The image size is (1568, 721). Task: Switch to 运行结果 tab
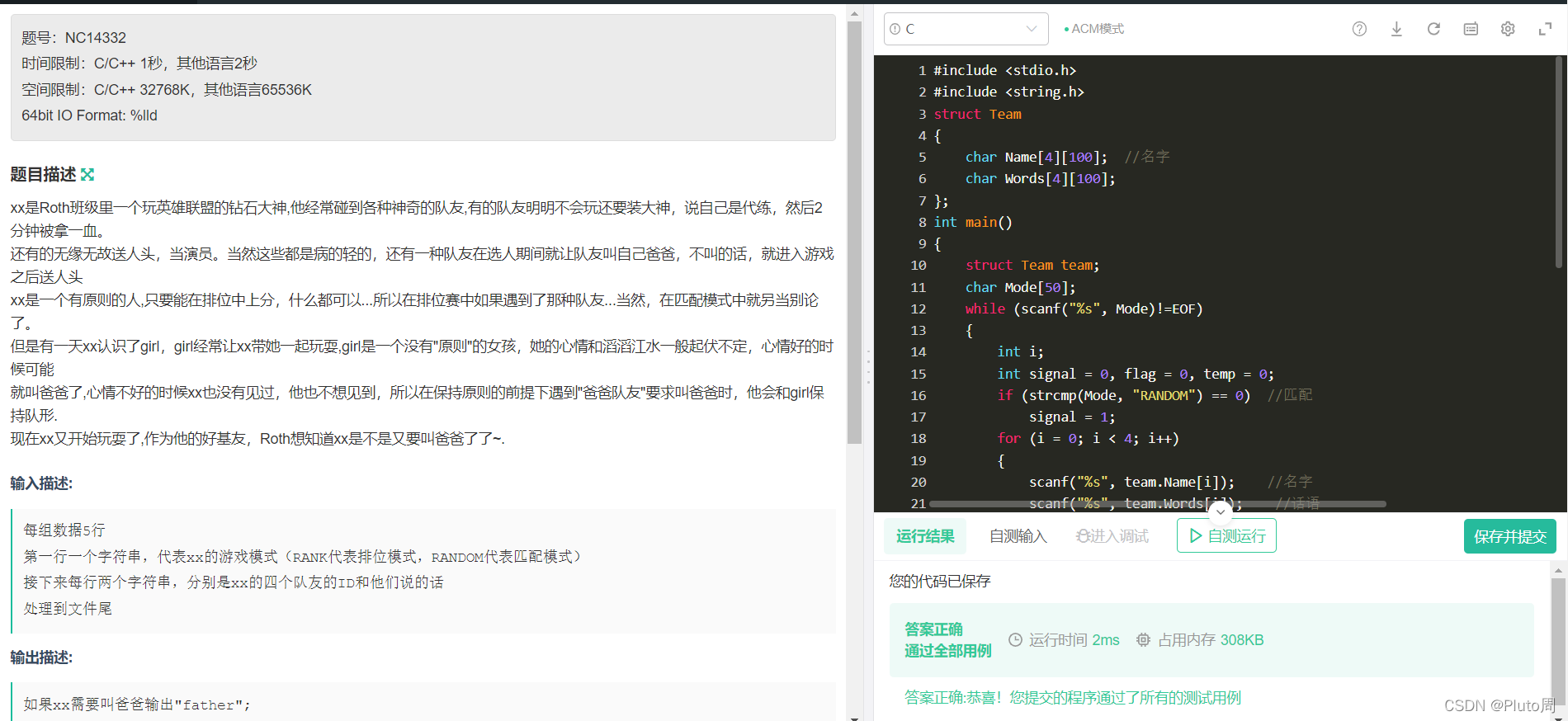(925, 536)
